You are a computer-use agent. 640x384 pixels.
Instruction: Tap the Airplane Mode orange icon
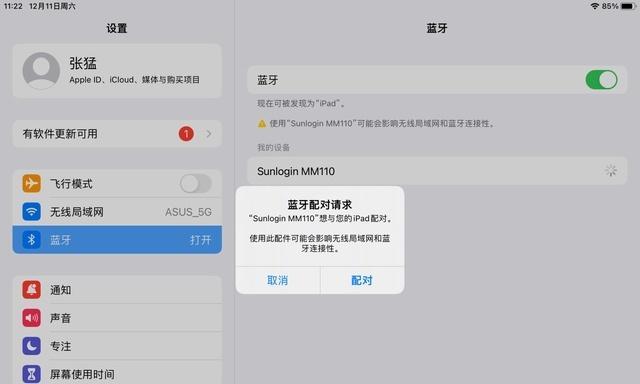tap(31, 184)
